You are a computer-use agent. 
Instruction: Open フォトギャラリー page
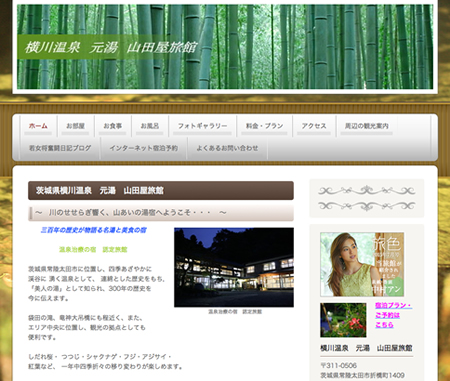click(x=202, y=126)
